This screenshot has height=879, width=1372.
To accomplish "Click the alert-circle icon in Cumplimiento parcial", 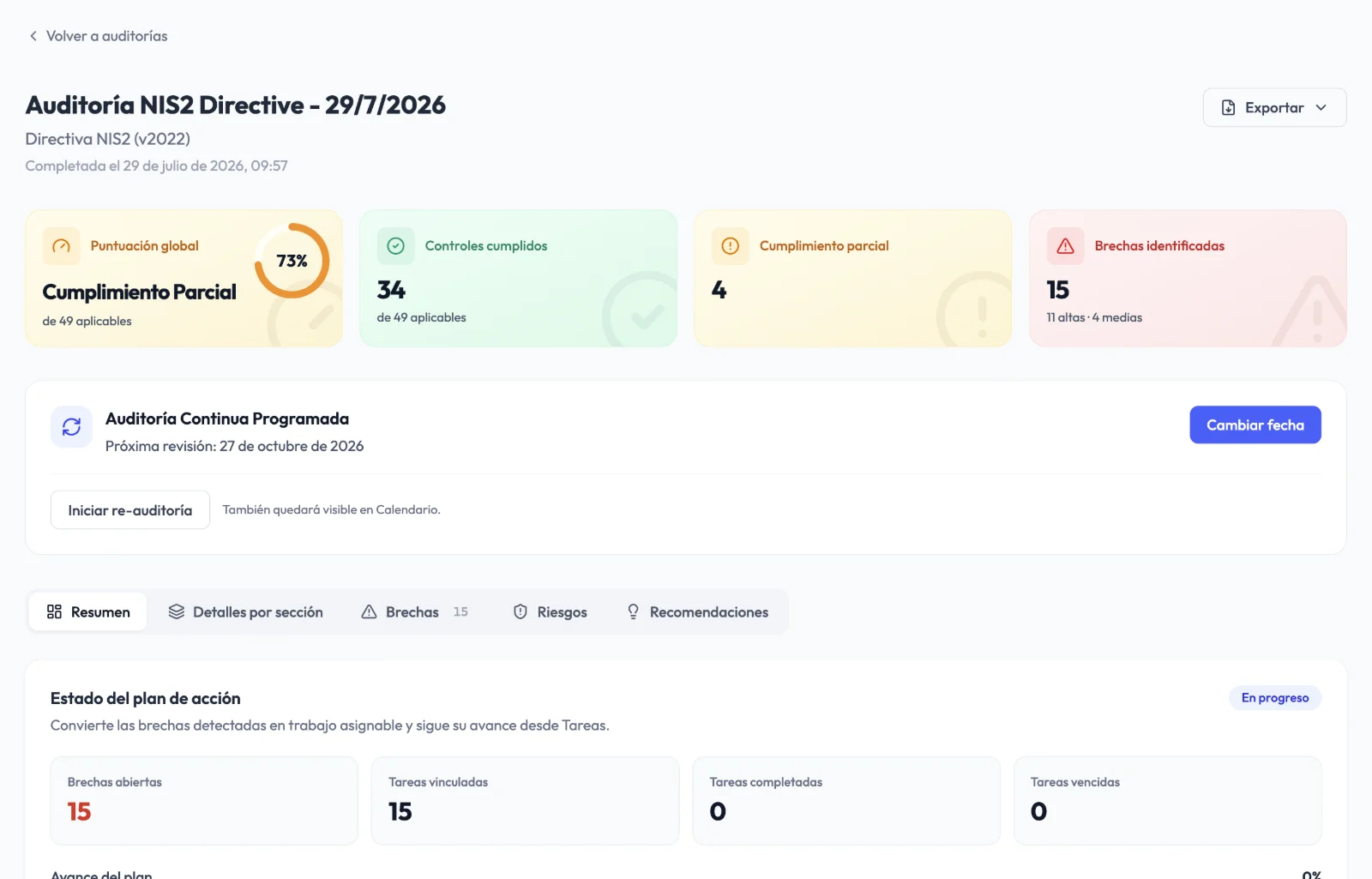I will 730,246.
